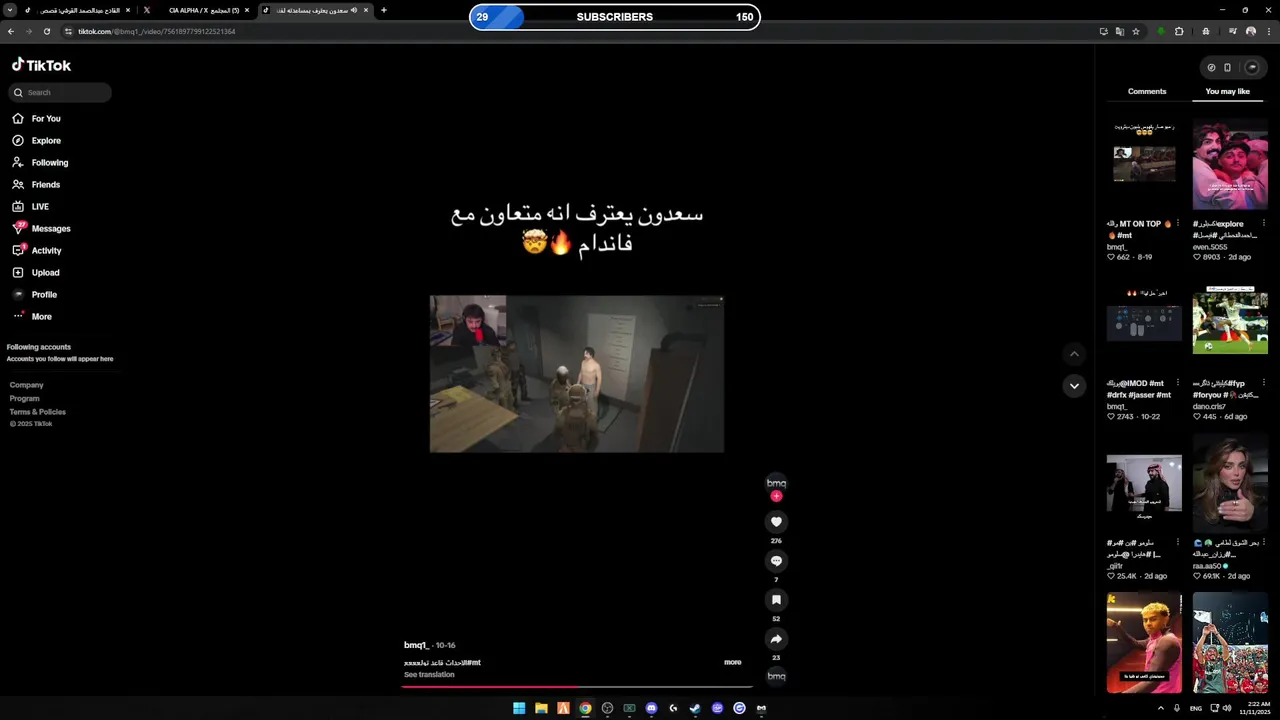
Task: Click phone icon in top-right pill
Action: tap(1228, 68)
